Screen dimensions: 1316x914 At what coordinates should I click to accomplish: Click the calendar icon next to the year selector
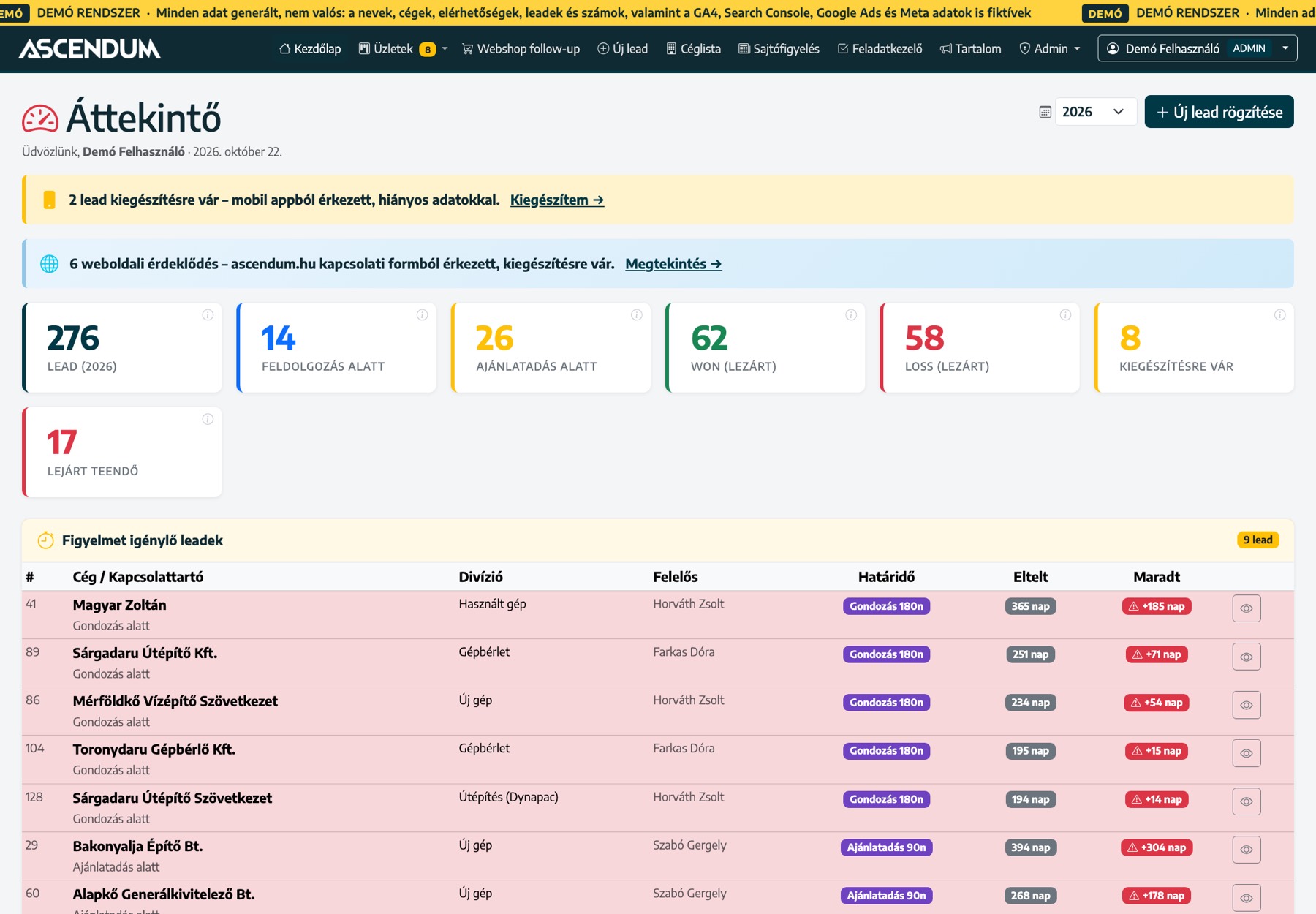click(1045, 112)
